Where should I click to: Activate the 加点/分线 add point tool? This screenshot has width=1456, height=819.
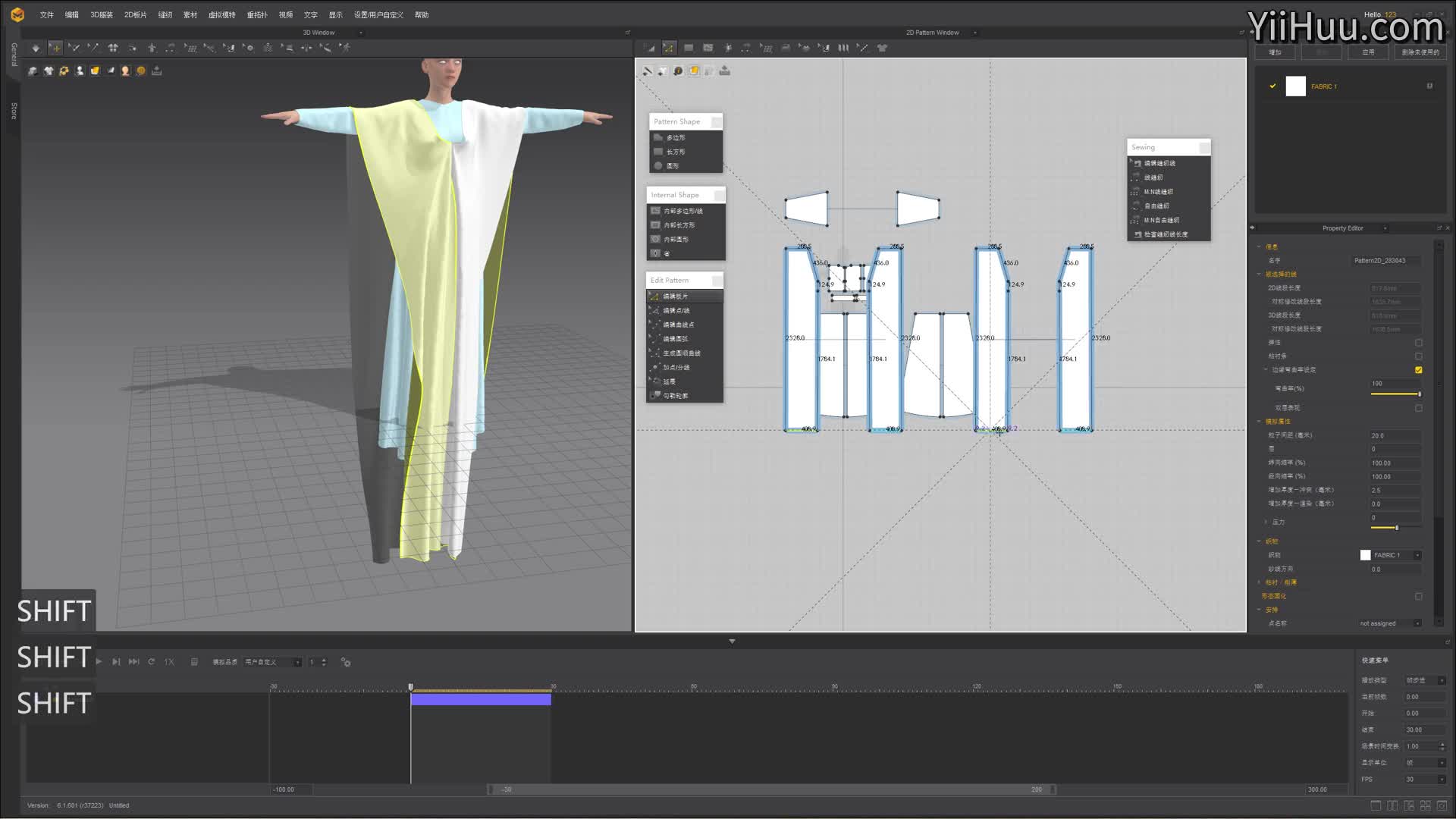[676, 368]
